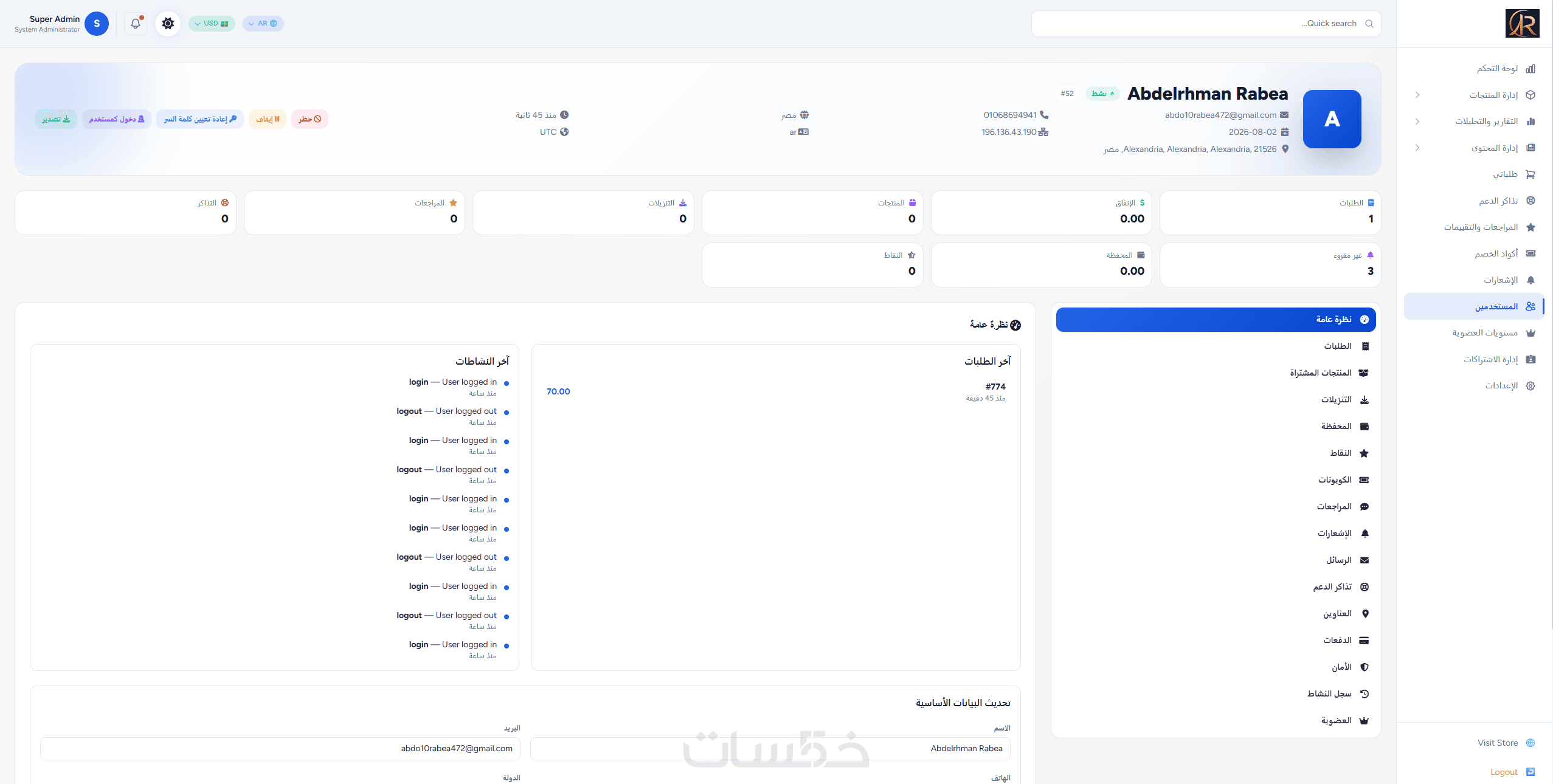
Task: Toggle the light/dark theme sun icon
Action: [168, 24]
